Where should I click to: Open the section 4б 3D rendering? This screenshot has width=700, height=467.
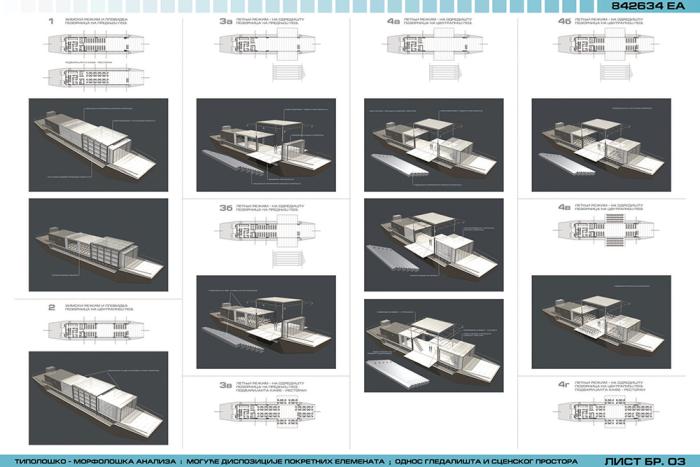pos(601,145)
